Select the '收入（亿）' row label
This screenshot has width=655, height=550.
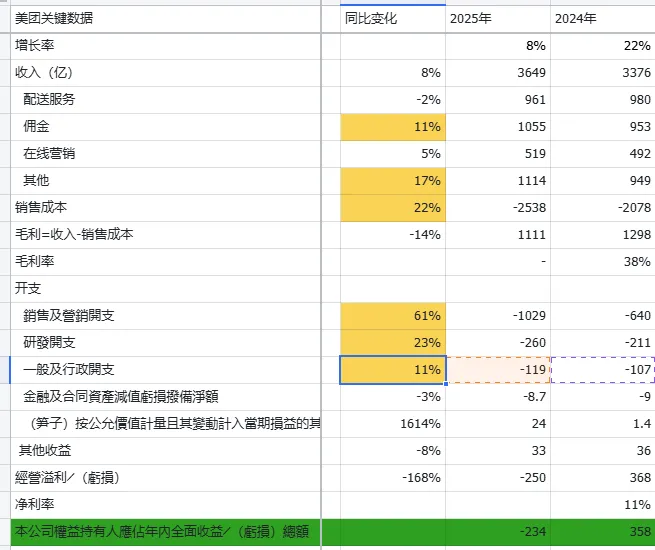coord(165,73)
